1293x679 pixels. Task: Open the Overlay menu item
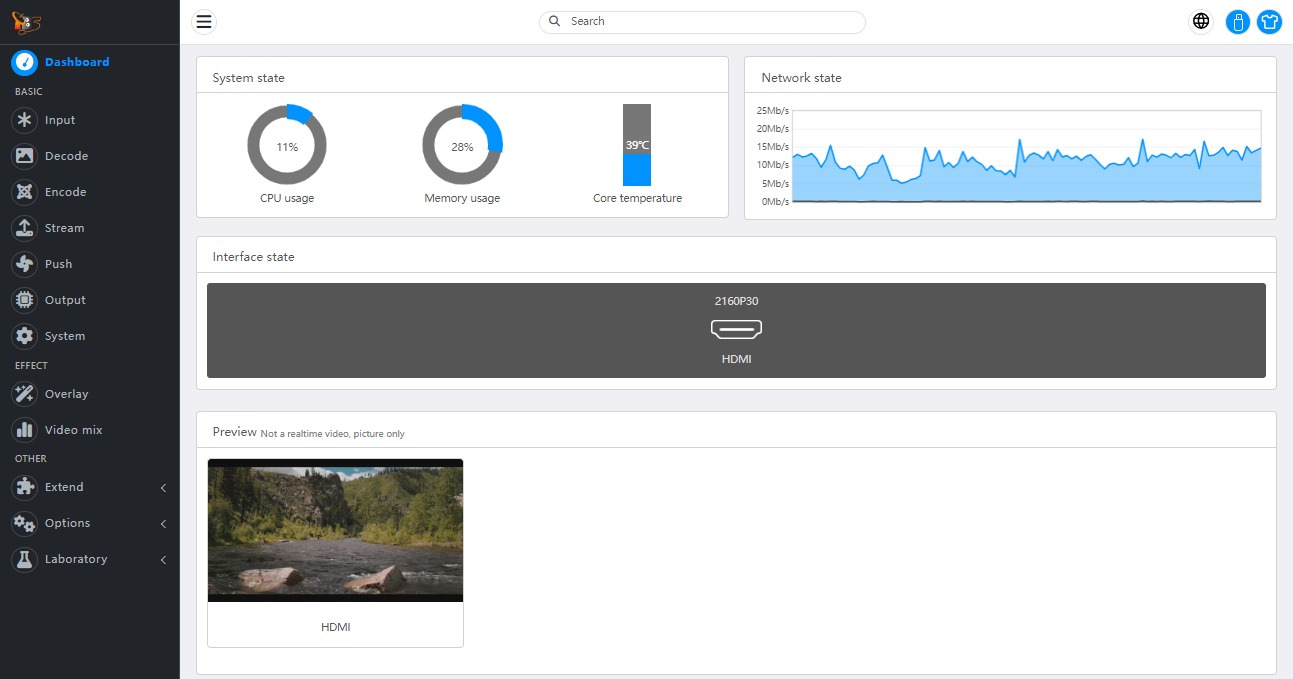point(66,394)
